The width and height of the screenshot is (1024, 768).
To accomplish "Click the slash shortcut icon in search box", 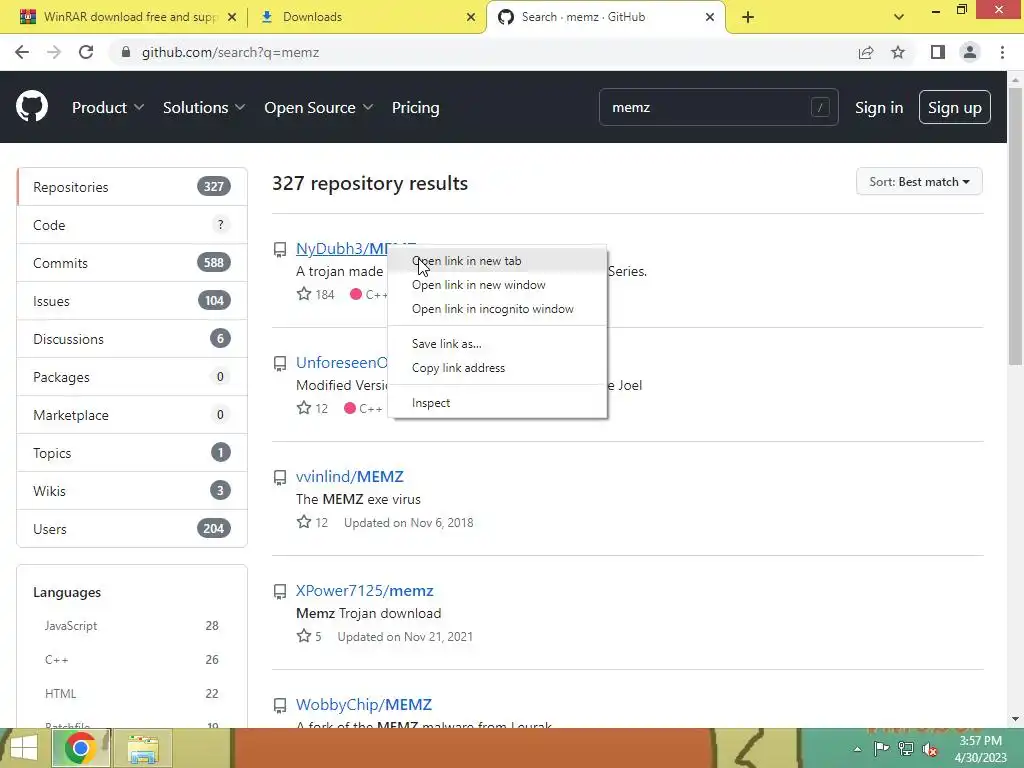I will coord(820,107).
